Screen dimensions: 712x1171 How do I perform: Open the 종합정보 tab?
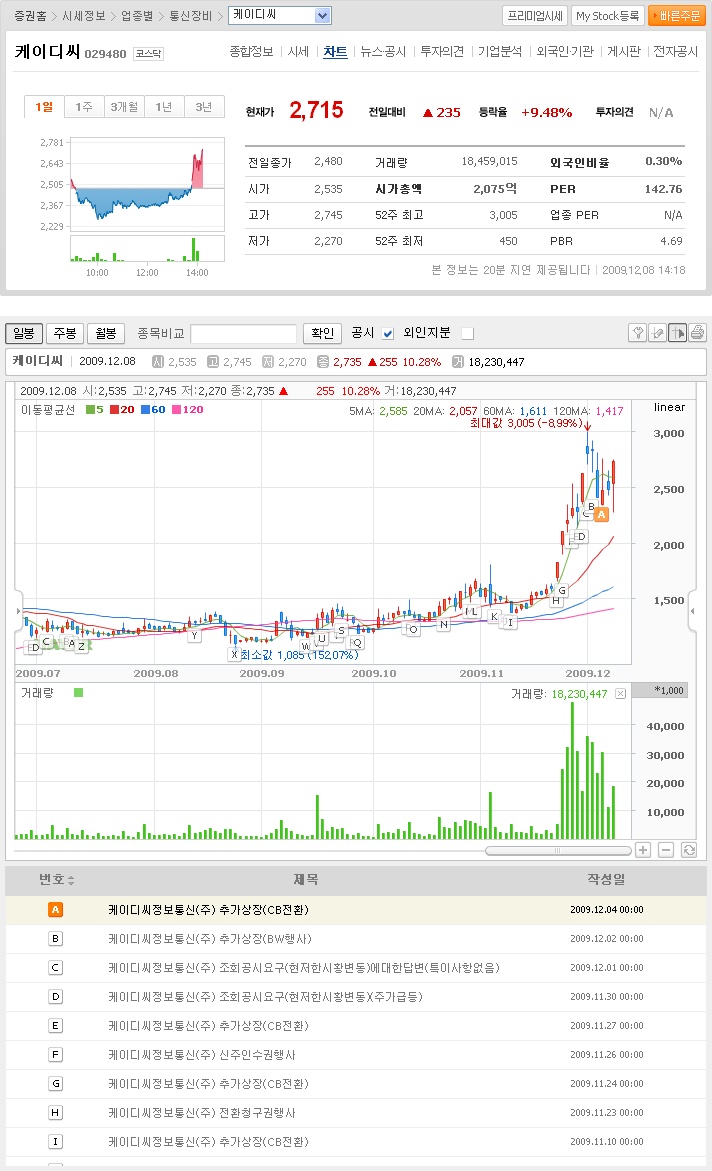pos(251,52)
